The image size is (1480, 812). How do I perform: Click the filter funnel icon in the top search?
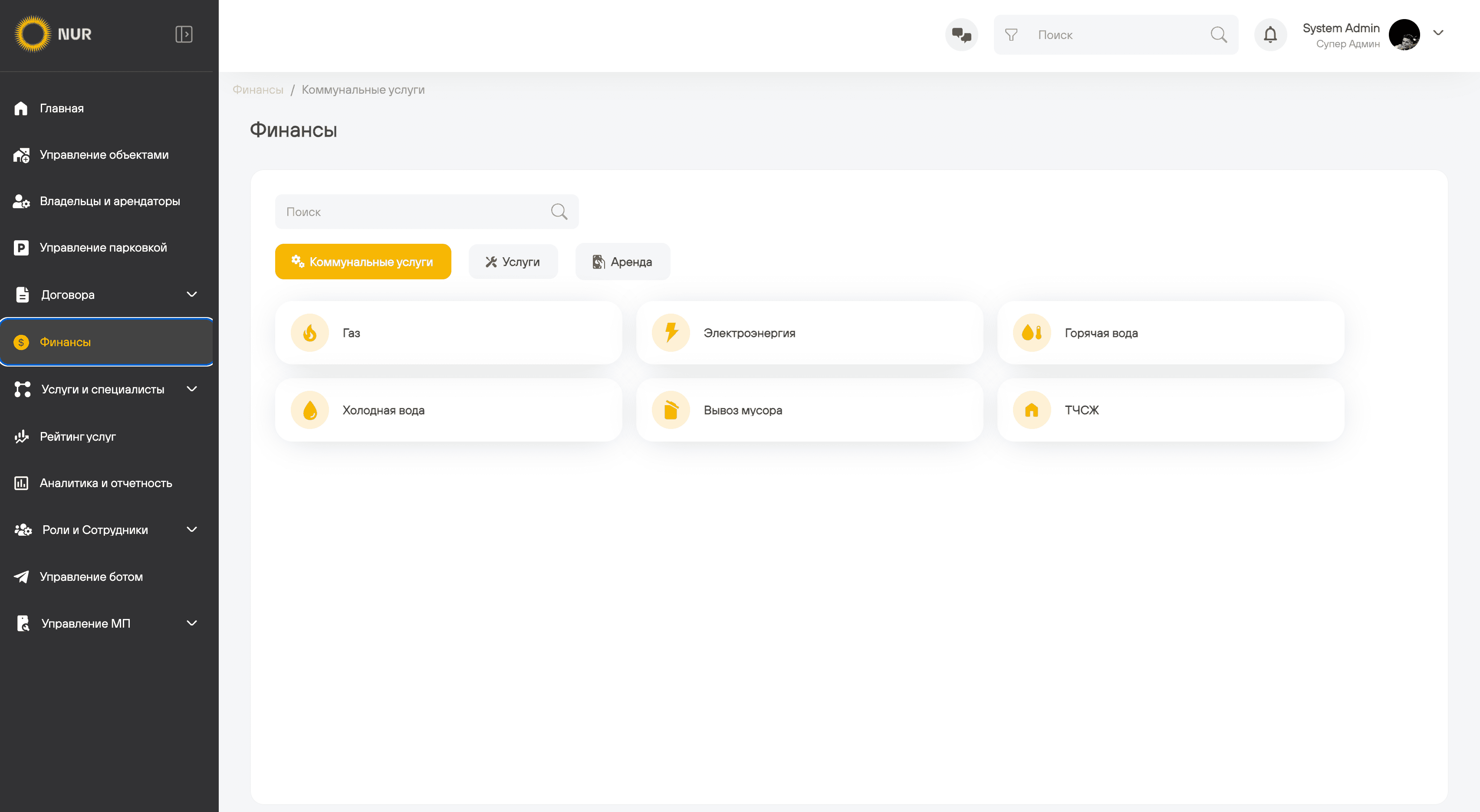click(x=1011, y=35)
